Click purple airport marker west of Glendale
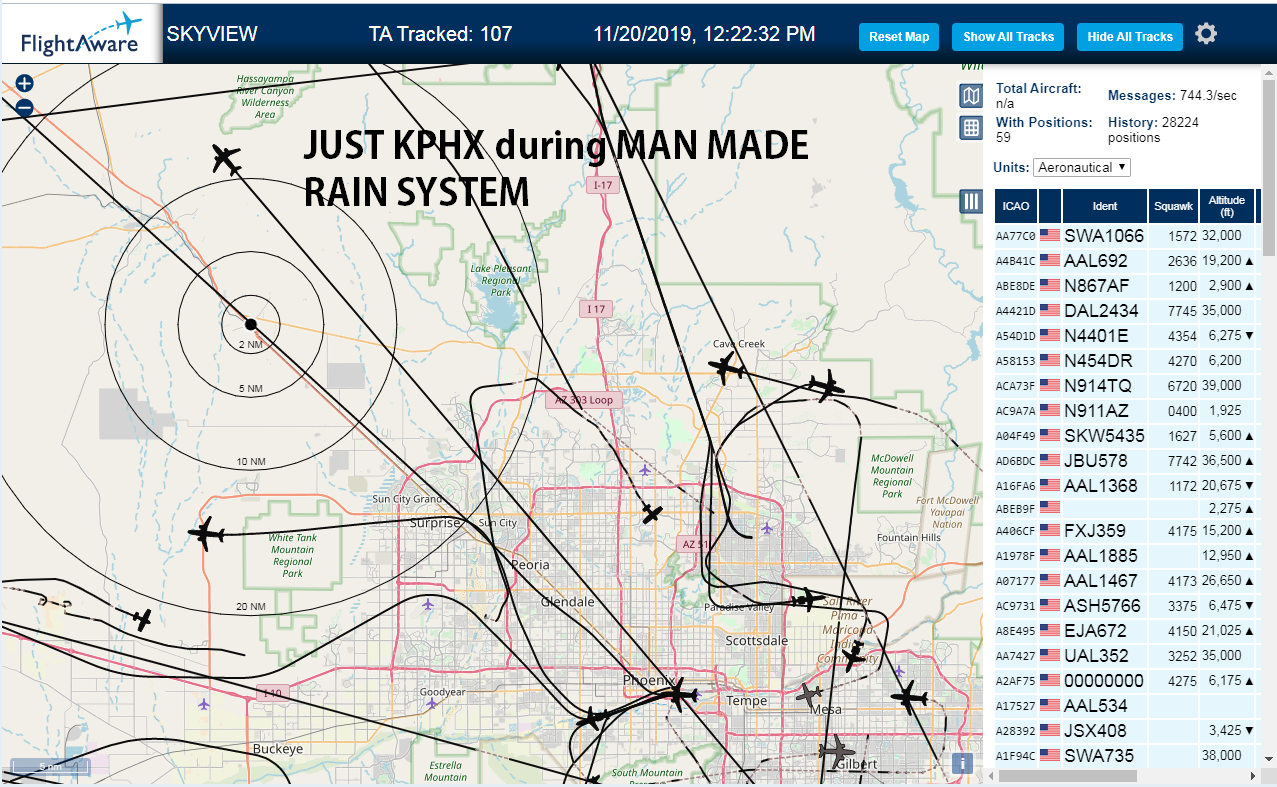Viewport: 1277px width, 787px height. pyautogui.click(x=429, y=604)
